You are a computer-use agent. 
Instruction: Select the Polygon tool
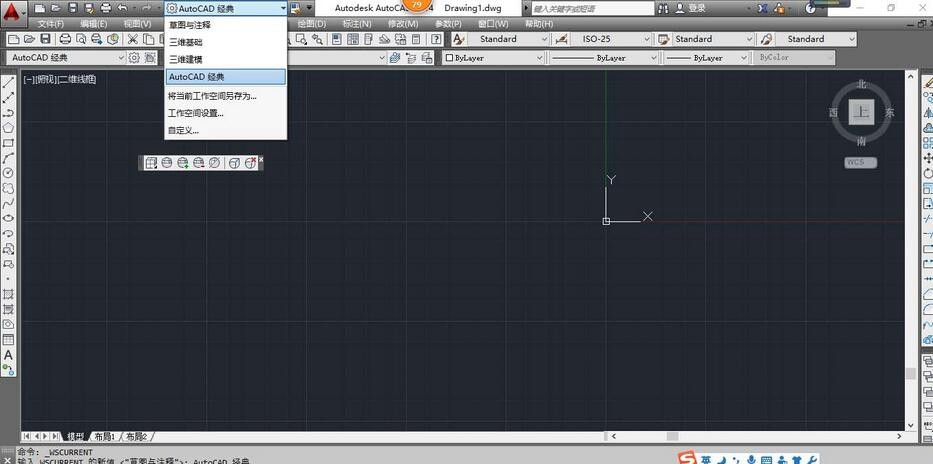coord(8,128)
